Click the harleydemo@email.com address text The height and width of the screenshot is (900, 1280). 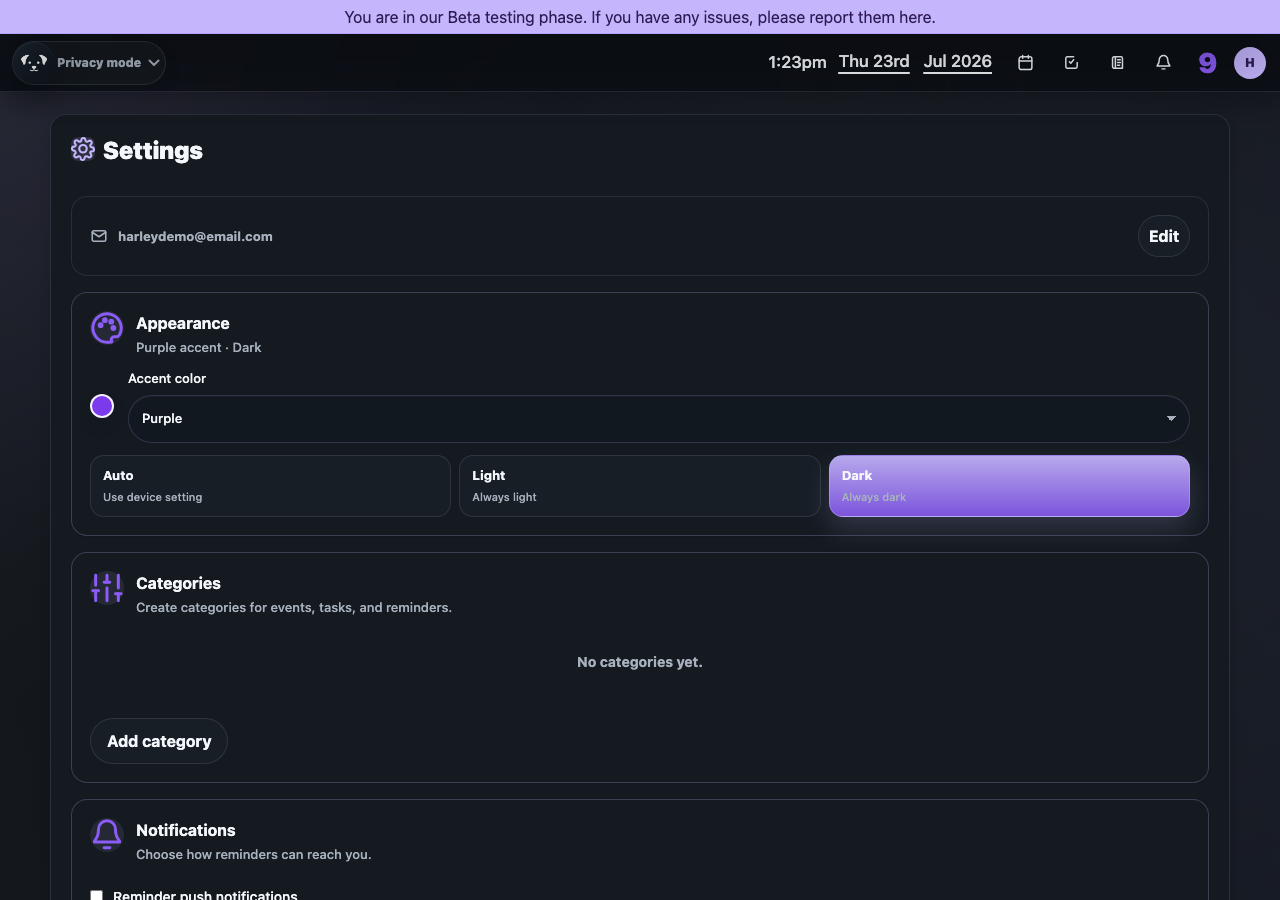tap(195, 236)
